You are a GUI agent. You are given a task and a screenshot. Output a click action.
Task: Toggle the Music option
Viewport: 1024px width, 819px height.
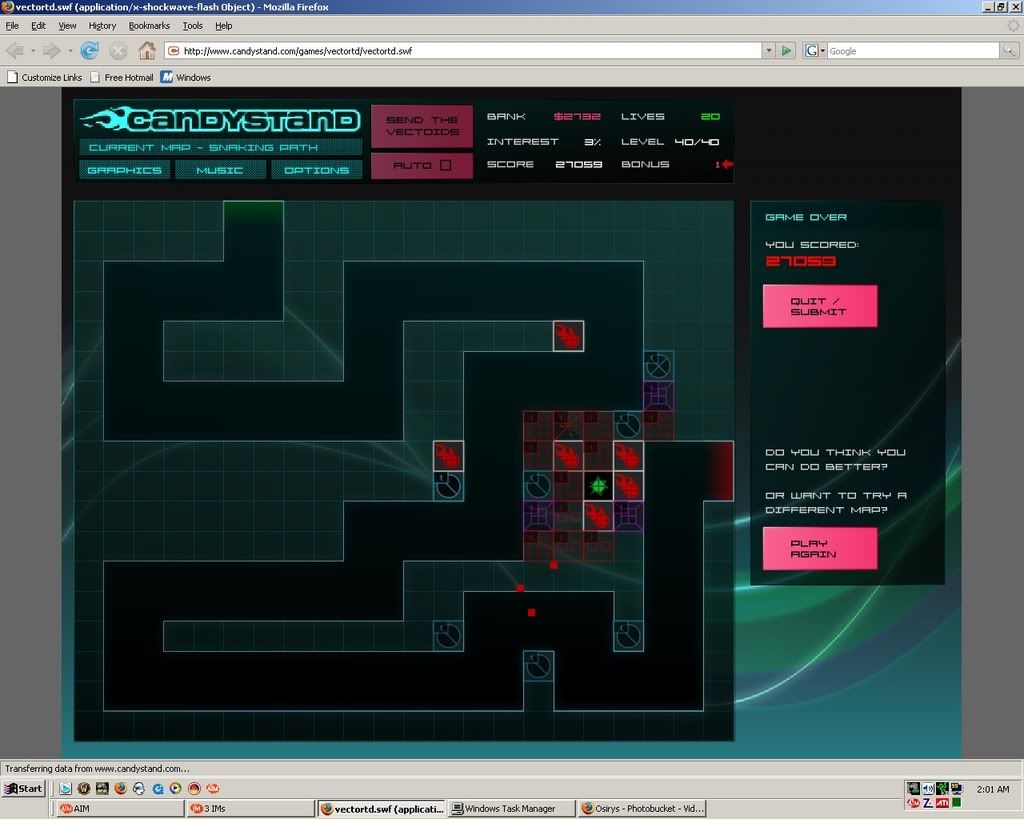pyautogui.click(x=220, y=170)
